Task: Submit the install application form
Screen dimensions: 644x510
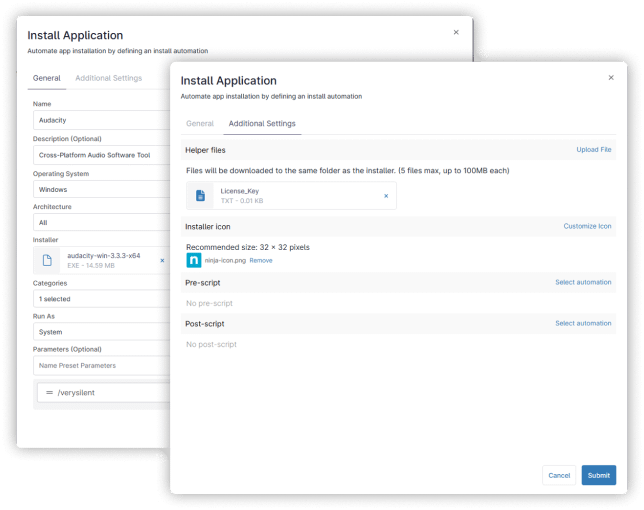Action: 598,475
